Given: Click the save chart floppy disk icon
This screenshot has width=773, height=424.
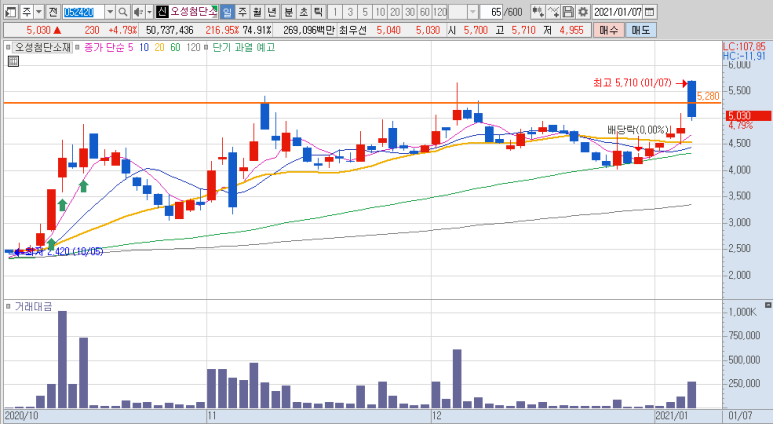Looking at the screenshot, I should [568, 12].
